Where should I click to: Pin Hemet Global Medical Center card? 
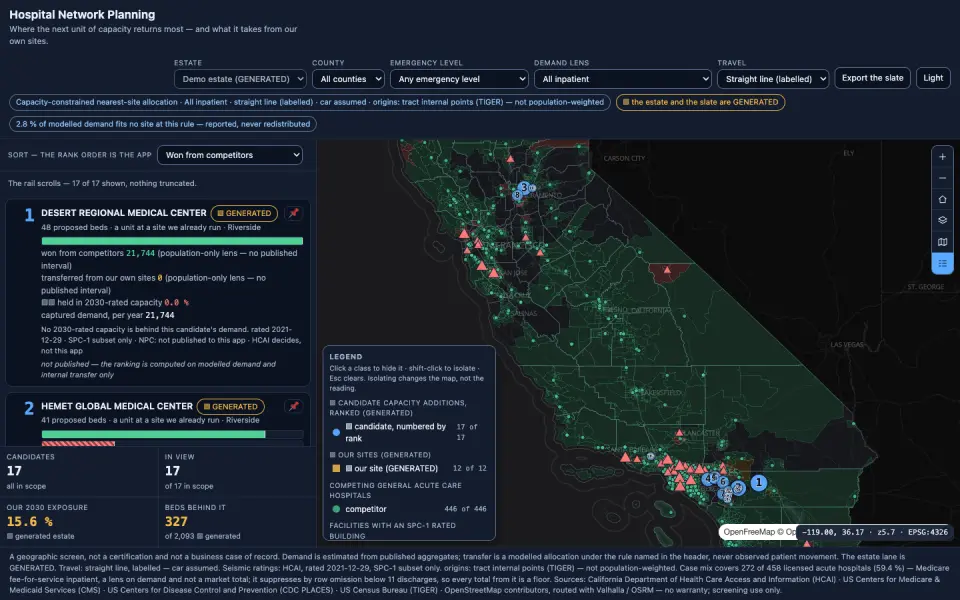point(294,406)
